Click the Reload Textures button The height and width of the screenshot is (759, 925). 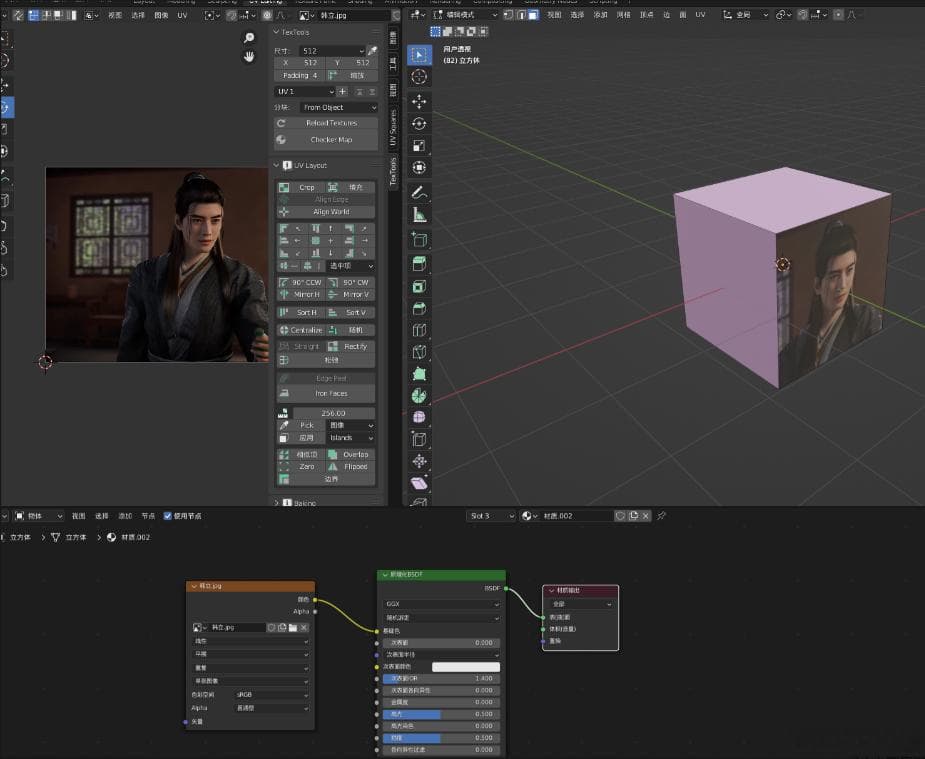[x=326, y=123]
